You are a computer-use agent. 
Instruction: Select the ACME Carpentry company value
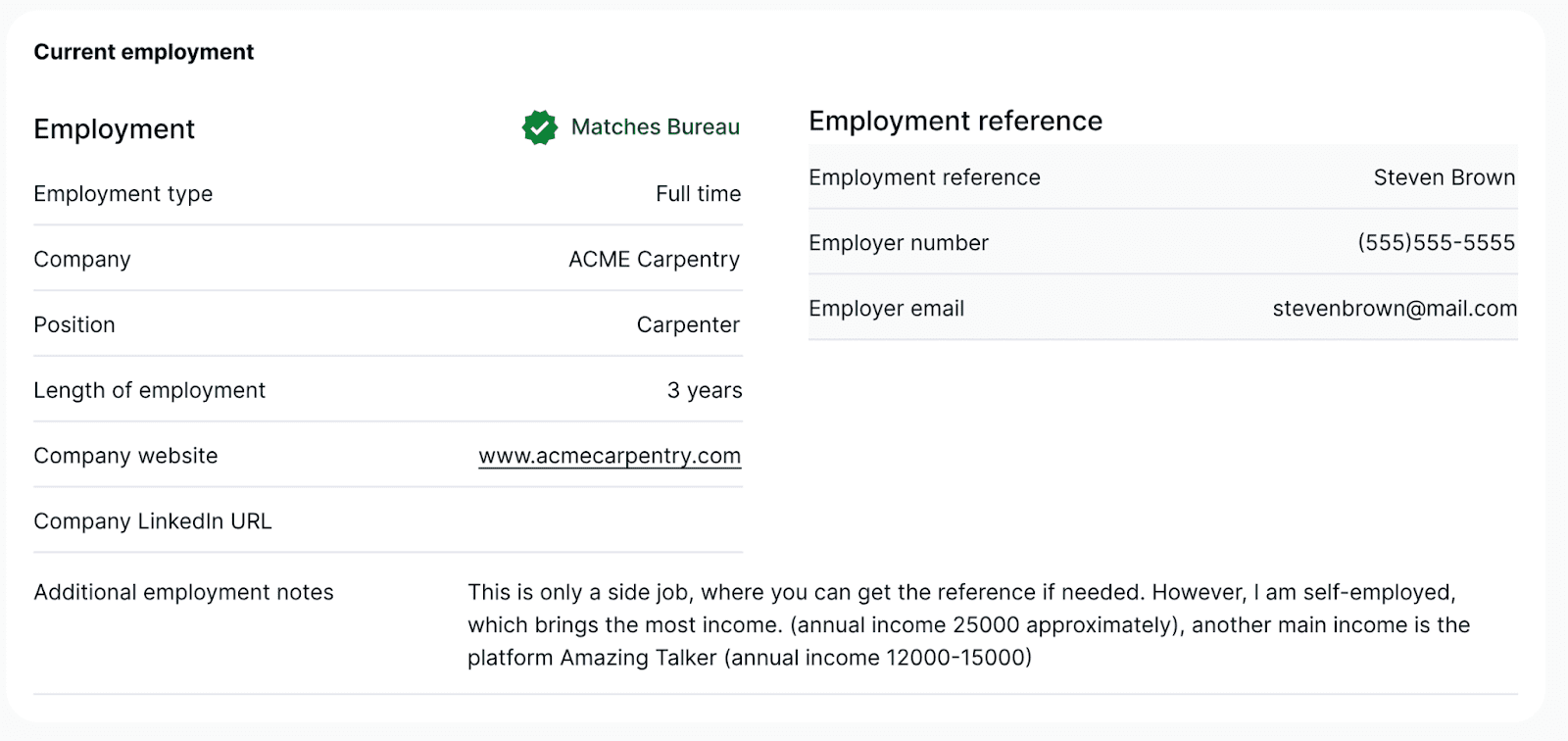click(x=654, y=260)
